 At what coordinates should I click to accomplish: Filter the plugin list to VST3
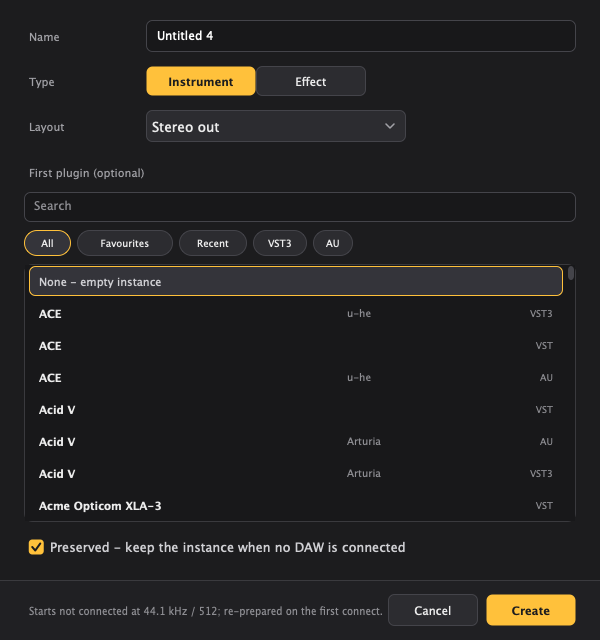(280, 243)
